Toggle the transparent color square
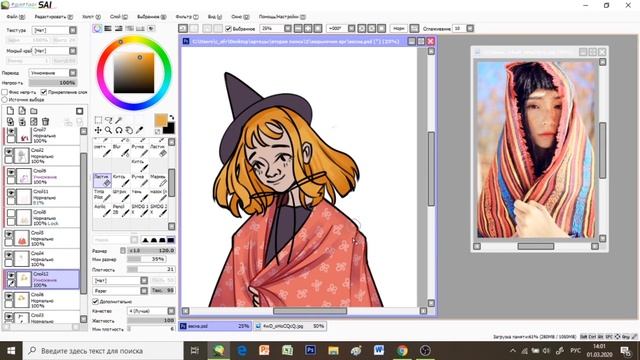Viewport: 640px width, 360px height. point(158,131)
